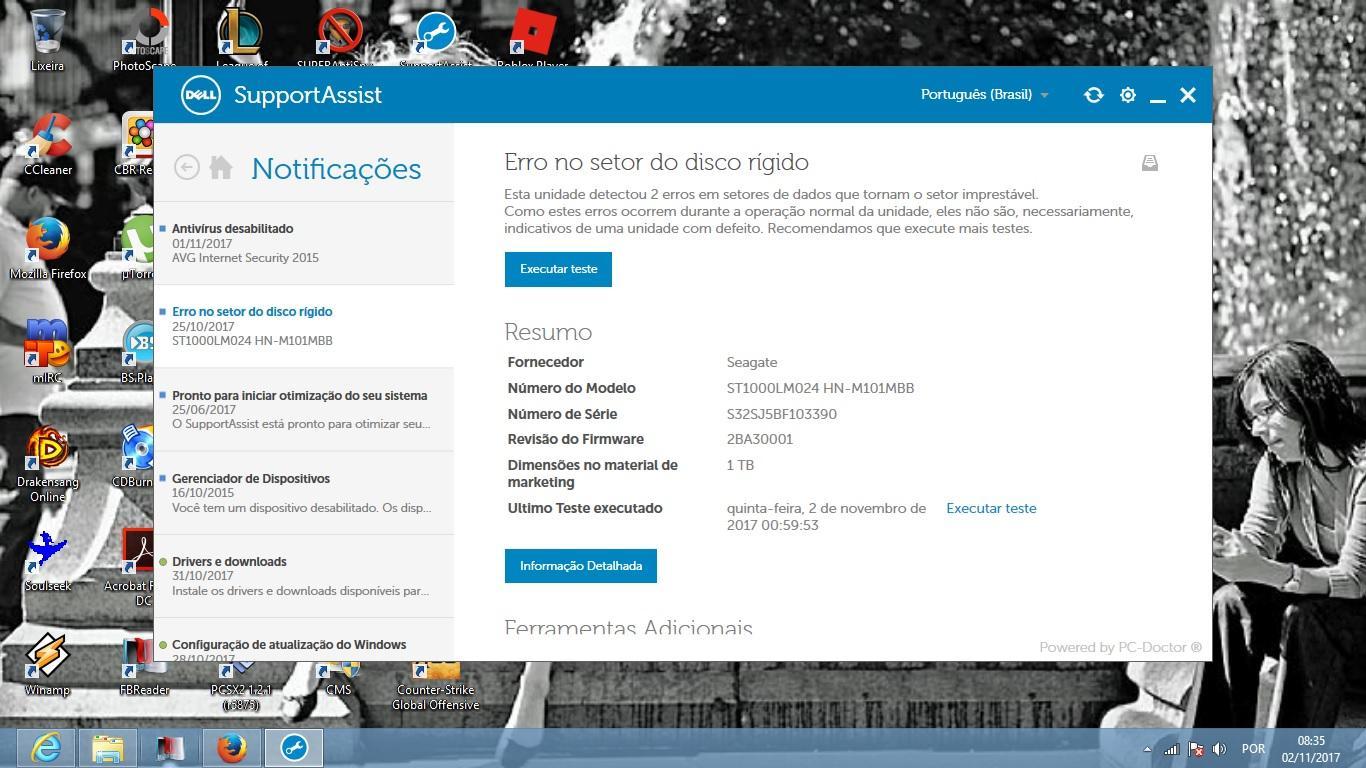
Task: Open SupportAssist settings gear
Action: (x=1127, y=95)
